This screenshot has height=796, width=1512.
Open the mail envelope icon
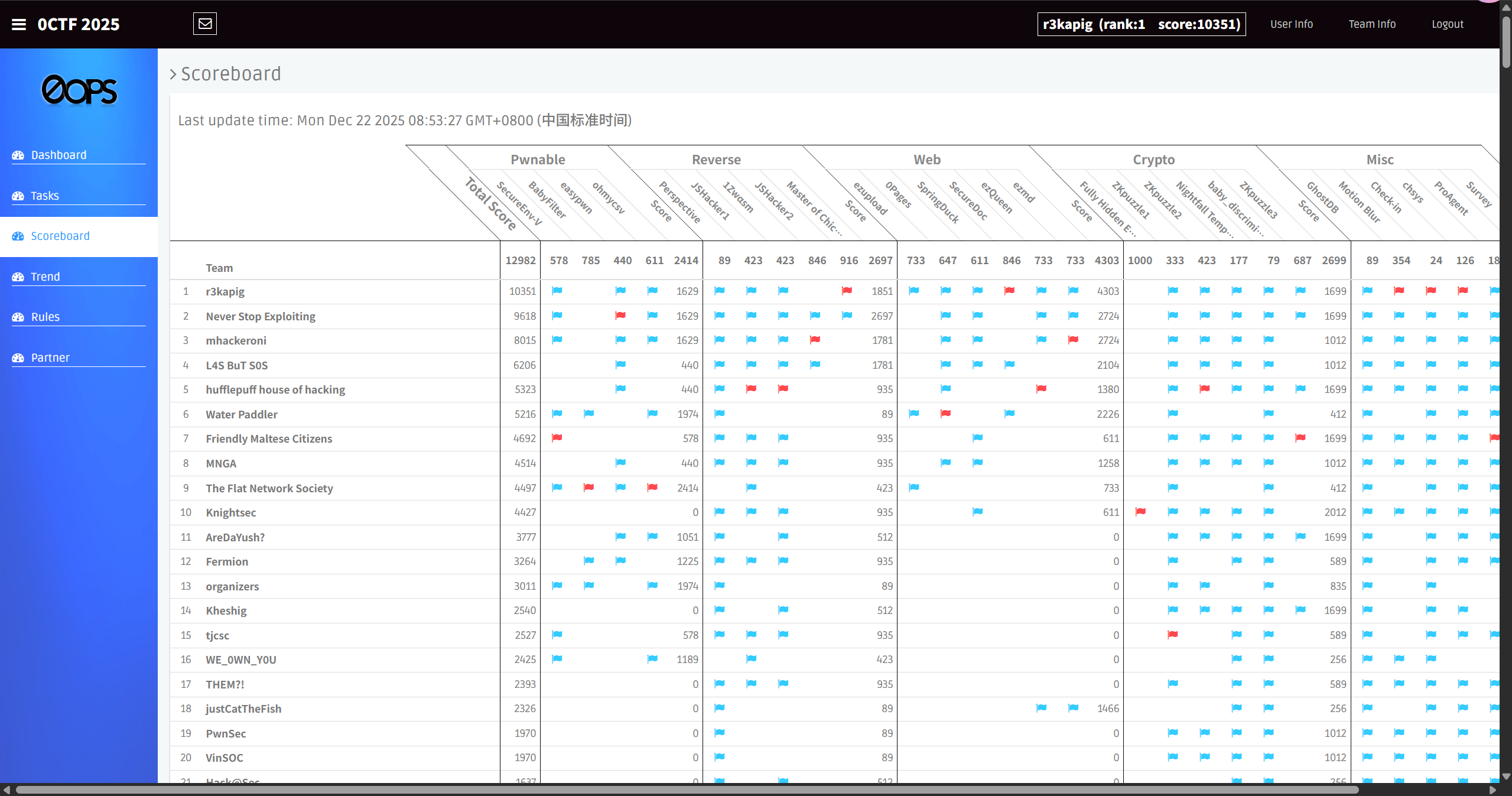[x=205, y=24]
